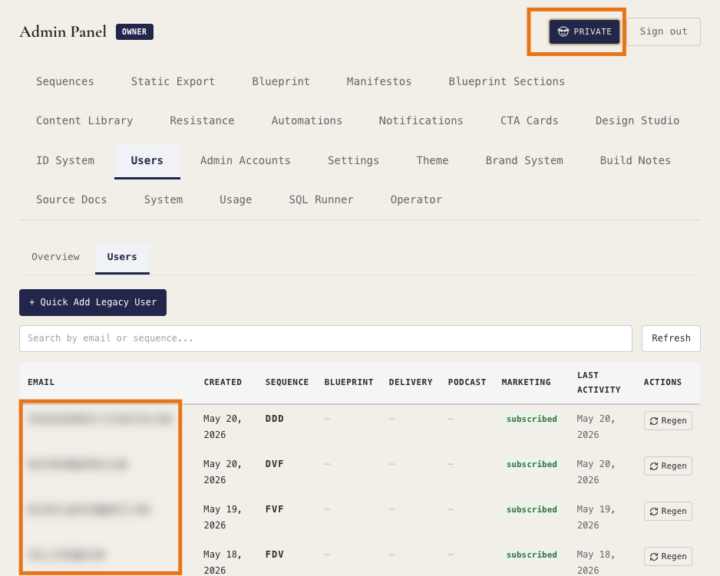Click the CREATED column header

tap(223, 382)
